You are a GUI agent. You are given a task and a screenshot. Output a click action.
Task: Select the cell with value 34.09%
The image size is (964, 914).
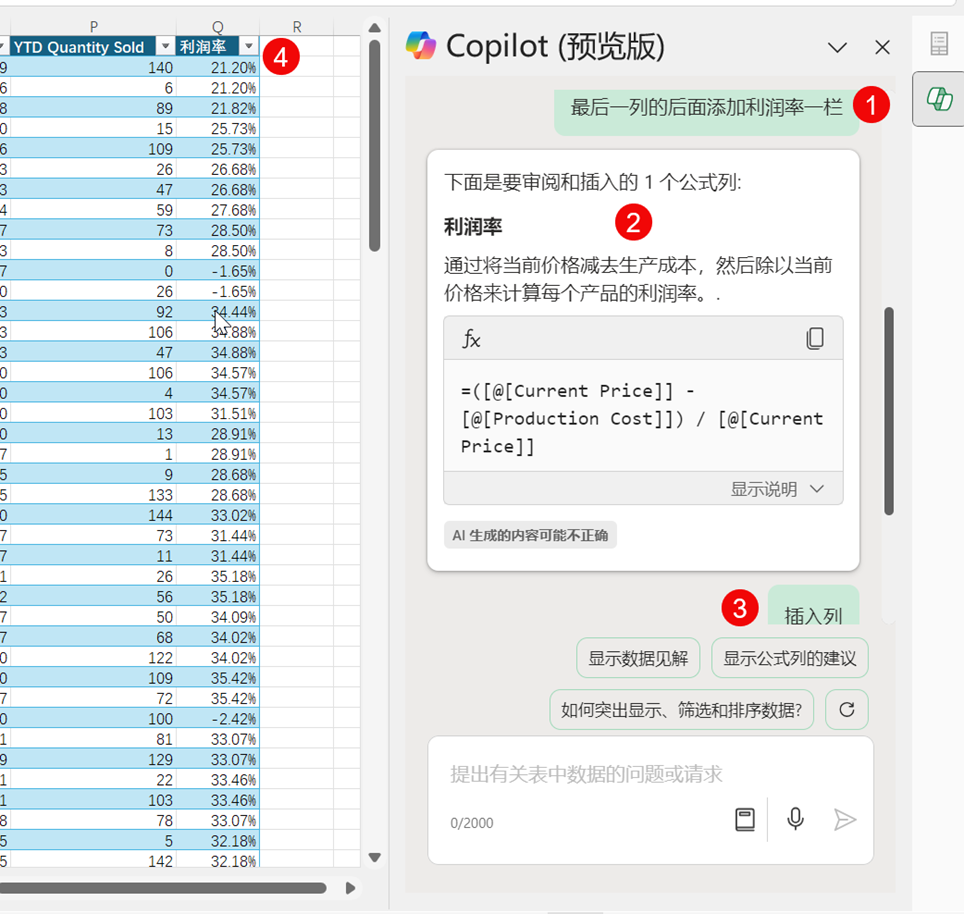[218, 617]
